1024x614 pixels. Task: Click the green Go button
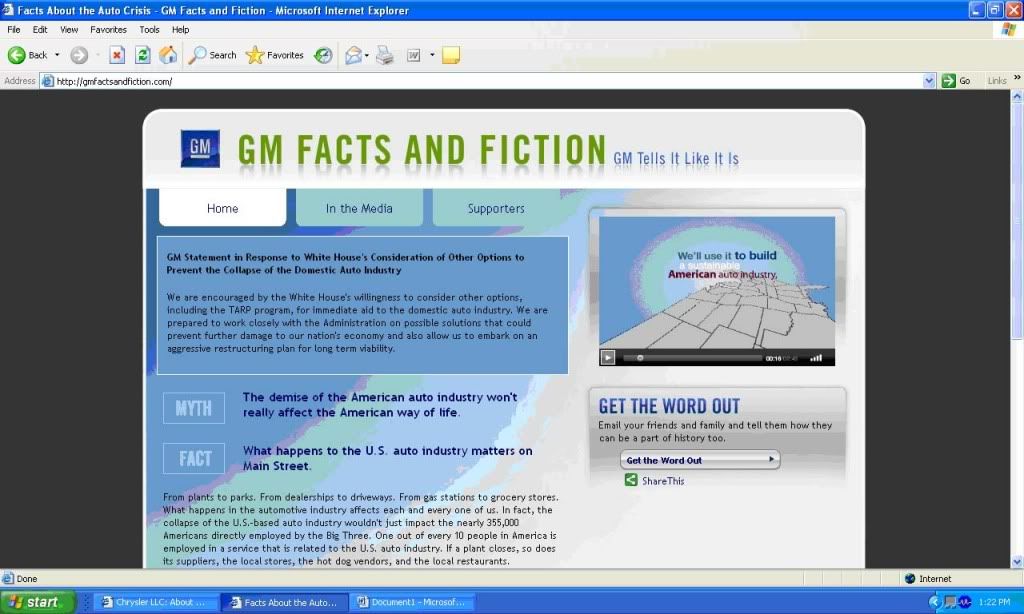click(956, 81)
